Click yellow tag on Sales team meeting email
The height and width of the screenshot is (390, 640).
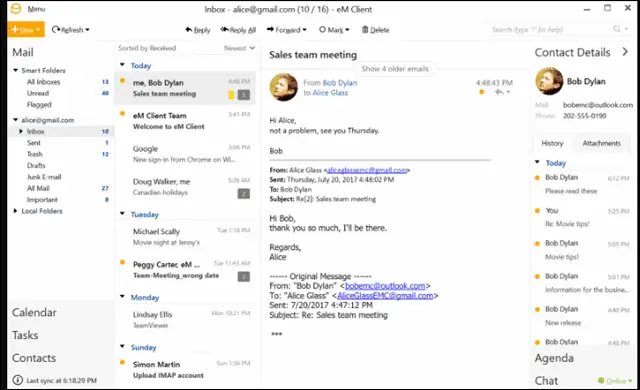[x=231, y=95]
